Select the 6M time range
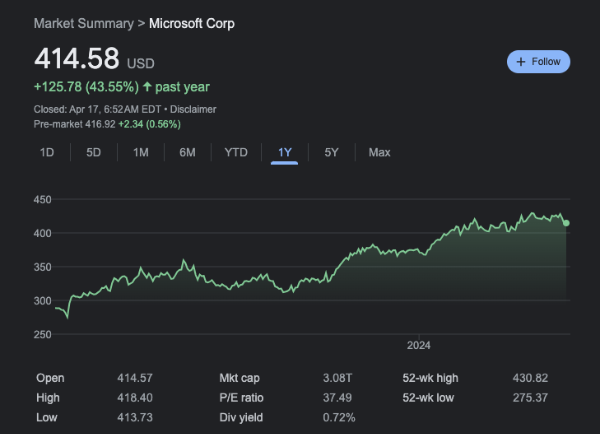 tap(188, 152)
